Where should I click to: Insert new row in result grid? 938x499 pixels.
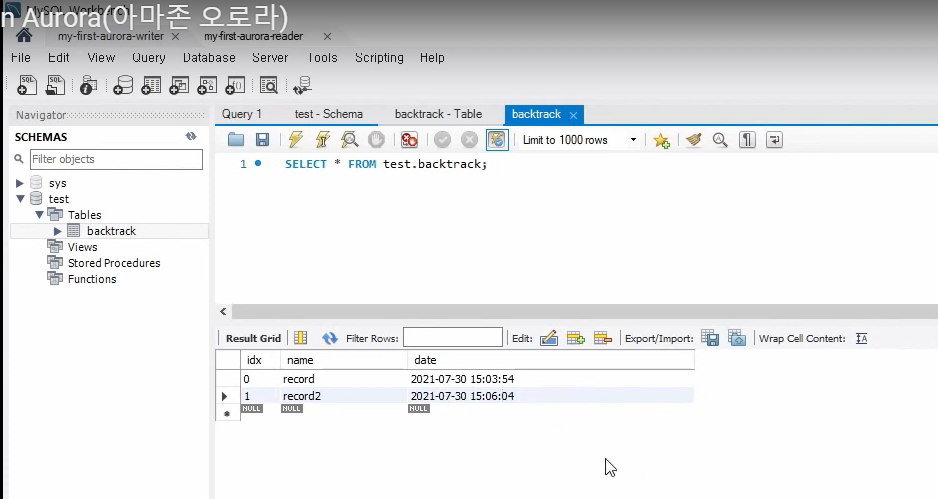pyautogui.click(x=575, y=338)
